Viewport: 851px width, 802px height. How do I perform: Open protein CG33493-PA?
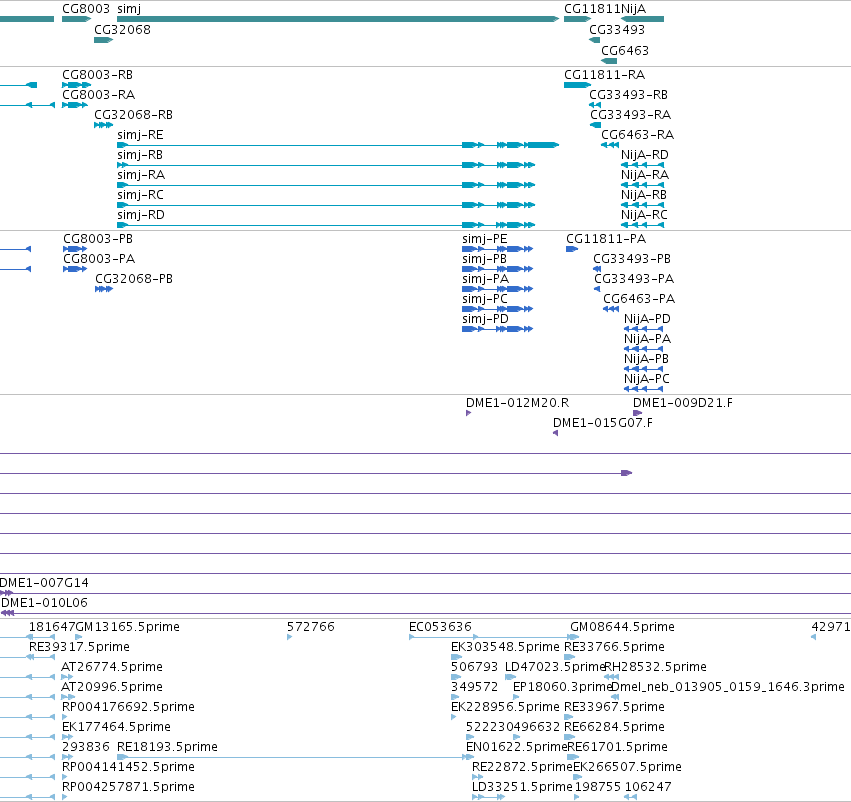click(634, 279)
